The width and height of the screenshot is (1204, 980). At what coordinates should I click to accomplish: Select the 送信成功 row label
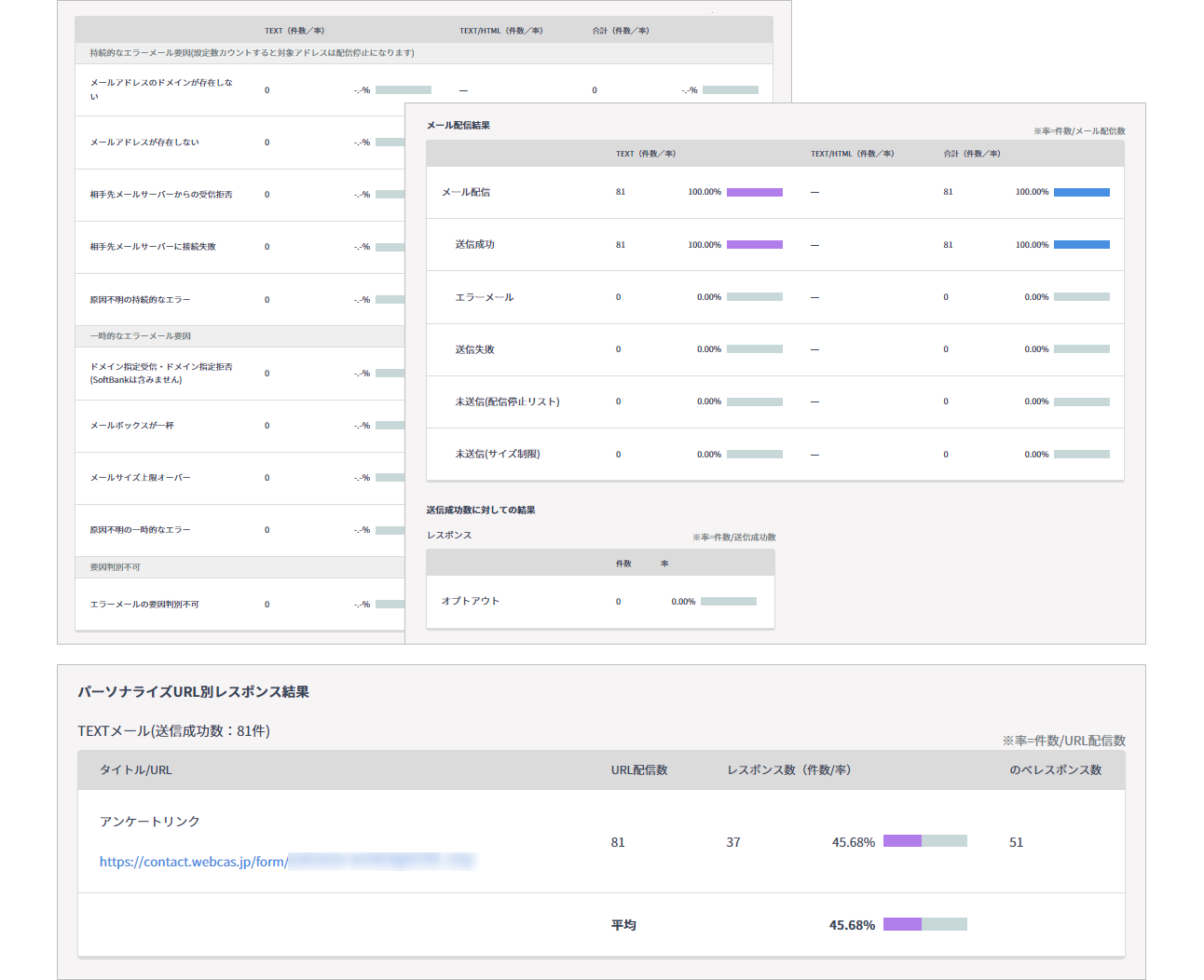474,244
